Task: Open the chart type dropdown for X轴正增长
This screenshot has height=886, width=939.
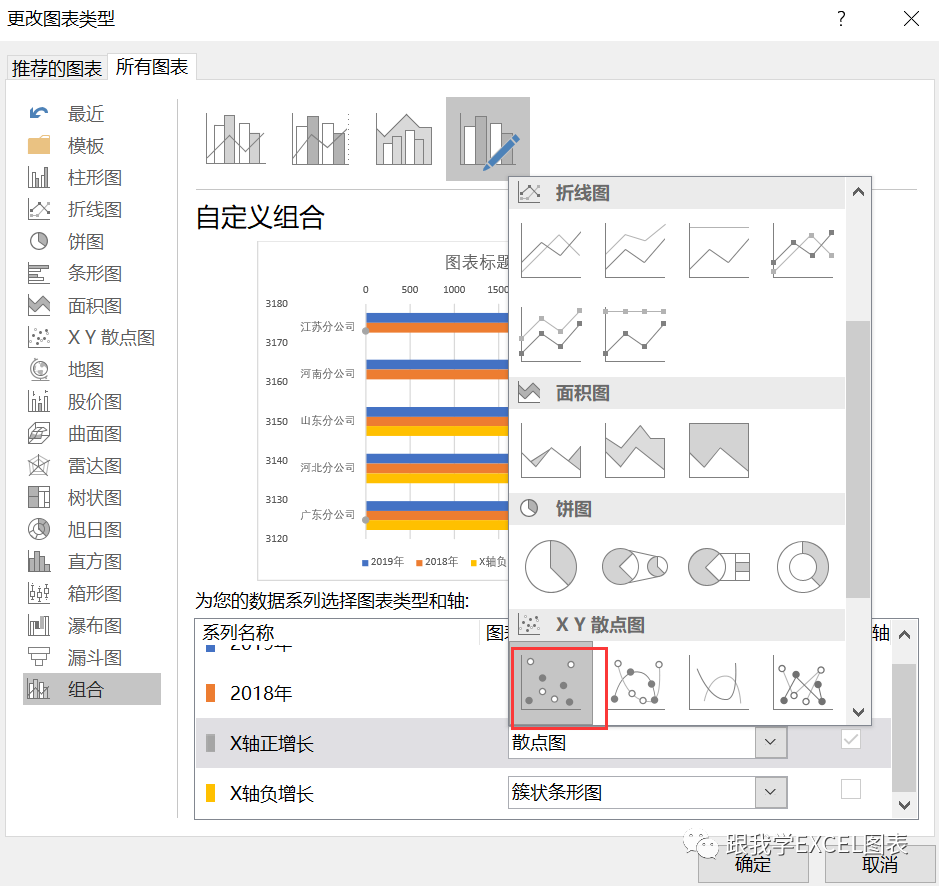Action: (x=770, y=741)
